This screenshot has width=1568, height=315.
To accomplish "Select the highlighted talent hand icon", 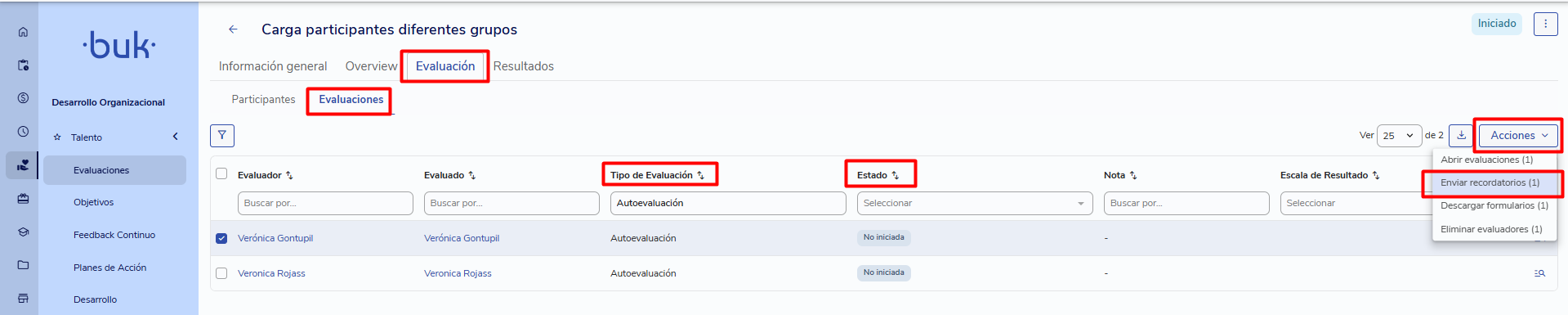I will (x=23, y=164).
